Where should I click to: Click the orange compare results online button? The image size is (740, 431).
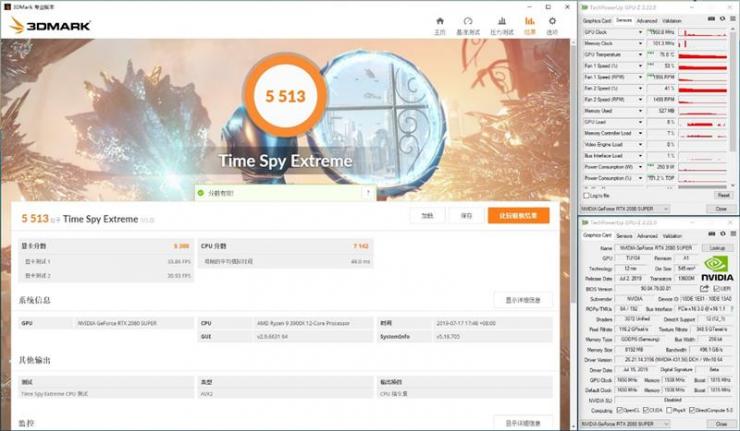[x=518, y=215]
